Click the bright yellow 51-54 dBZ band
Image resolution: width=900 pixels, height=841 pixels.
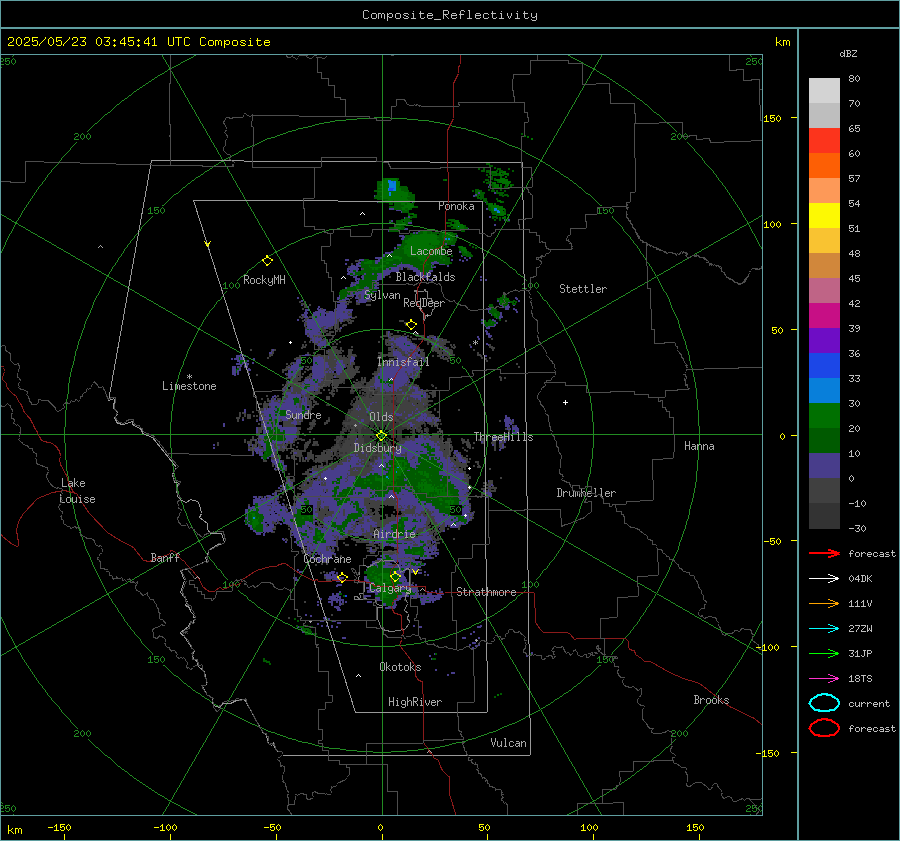point(824,216)
